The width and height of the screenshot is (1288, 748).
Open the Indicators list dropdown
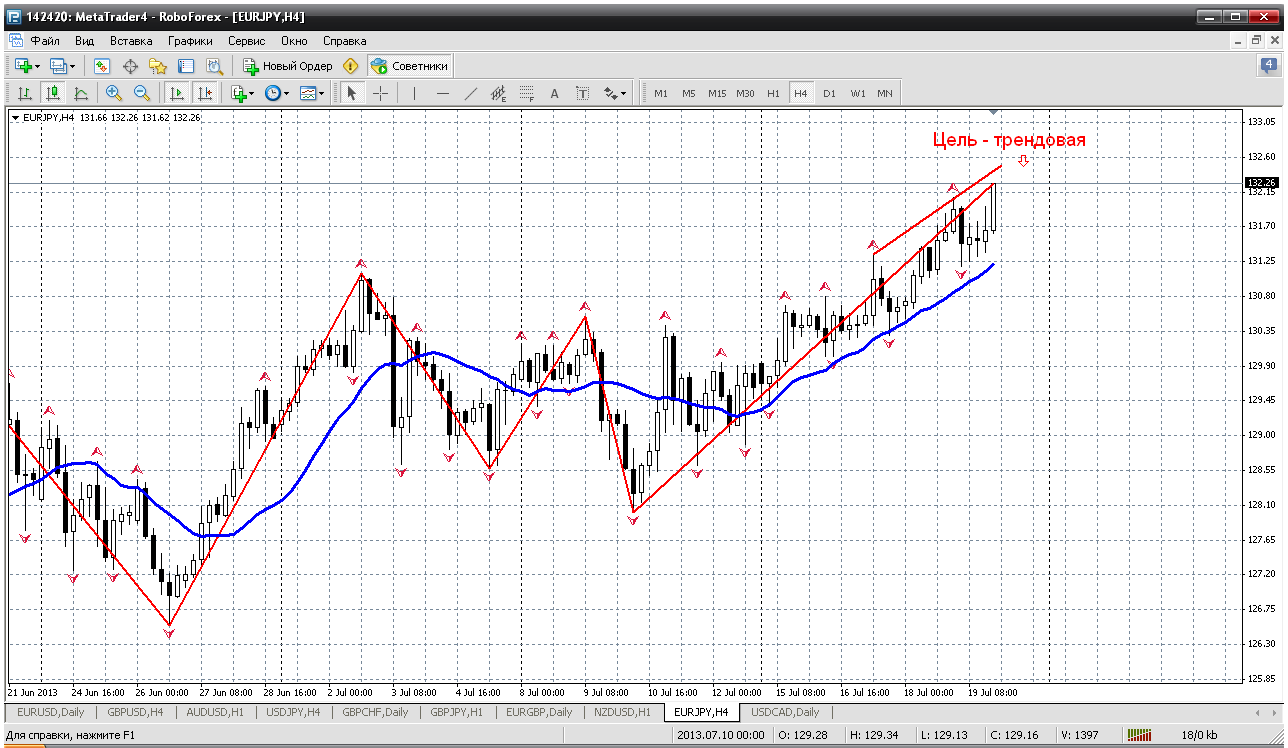(x=241, y=93)
